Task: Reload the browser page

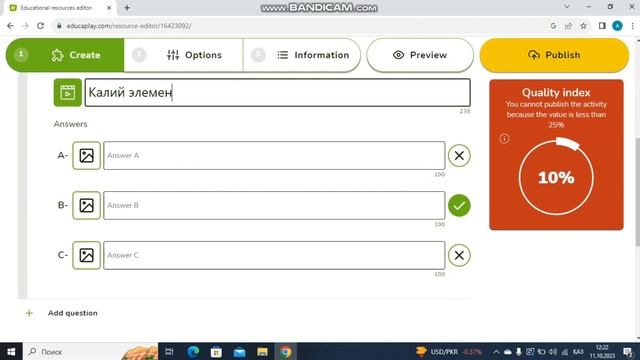Action: point(40,26)
